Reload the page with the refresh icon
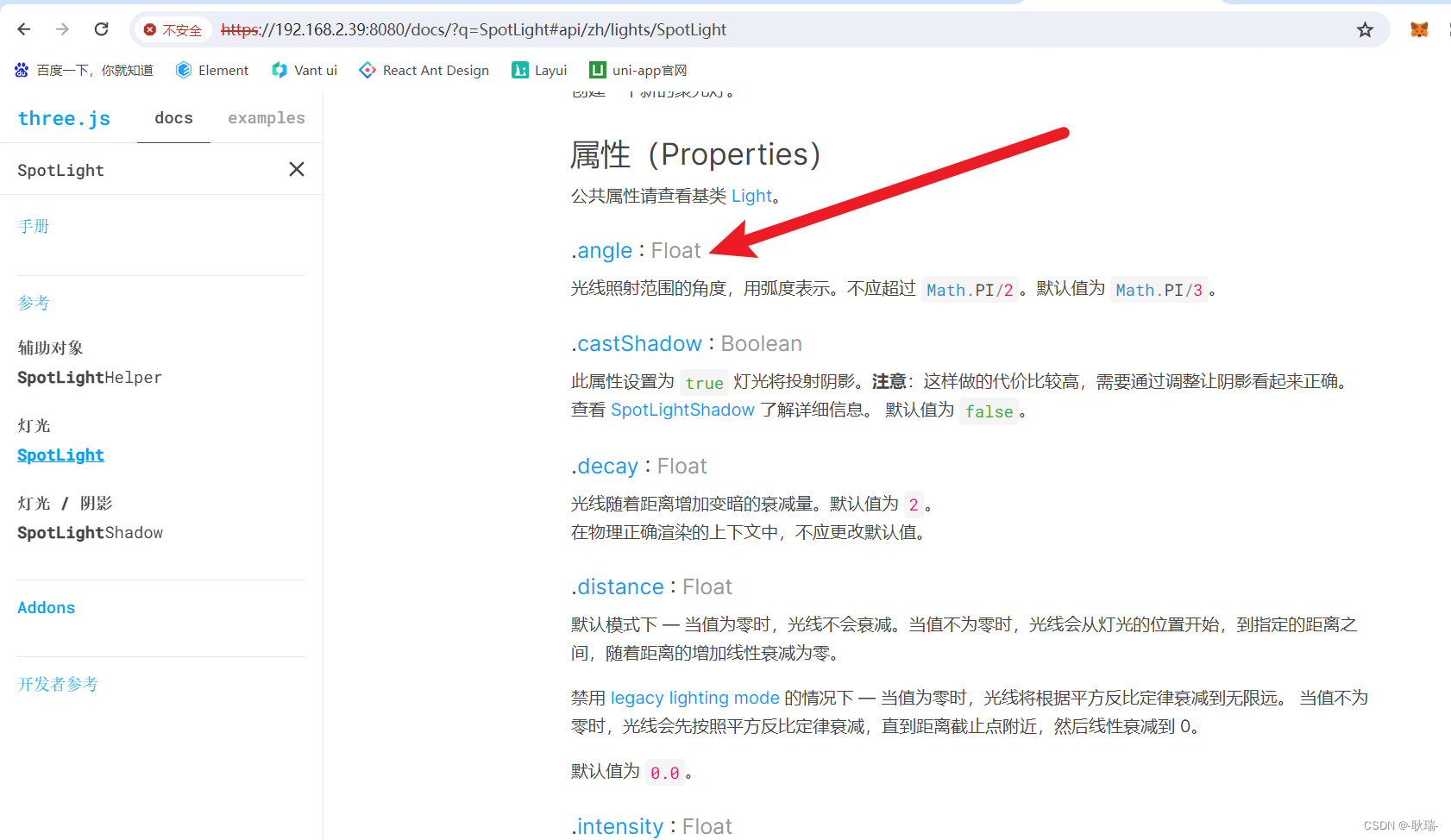Screen dimensions: 1451x840 101,29
